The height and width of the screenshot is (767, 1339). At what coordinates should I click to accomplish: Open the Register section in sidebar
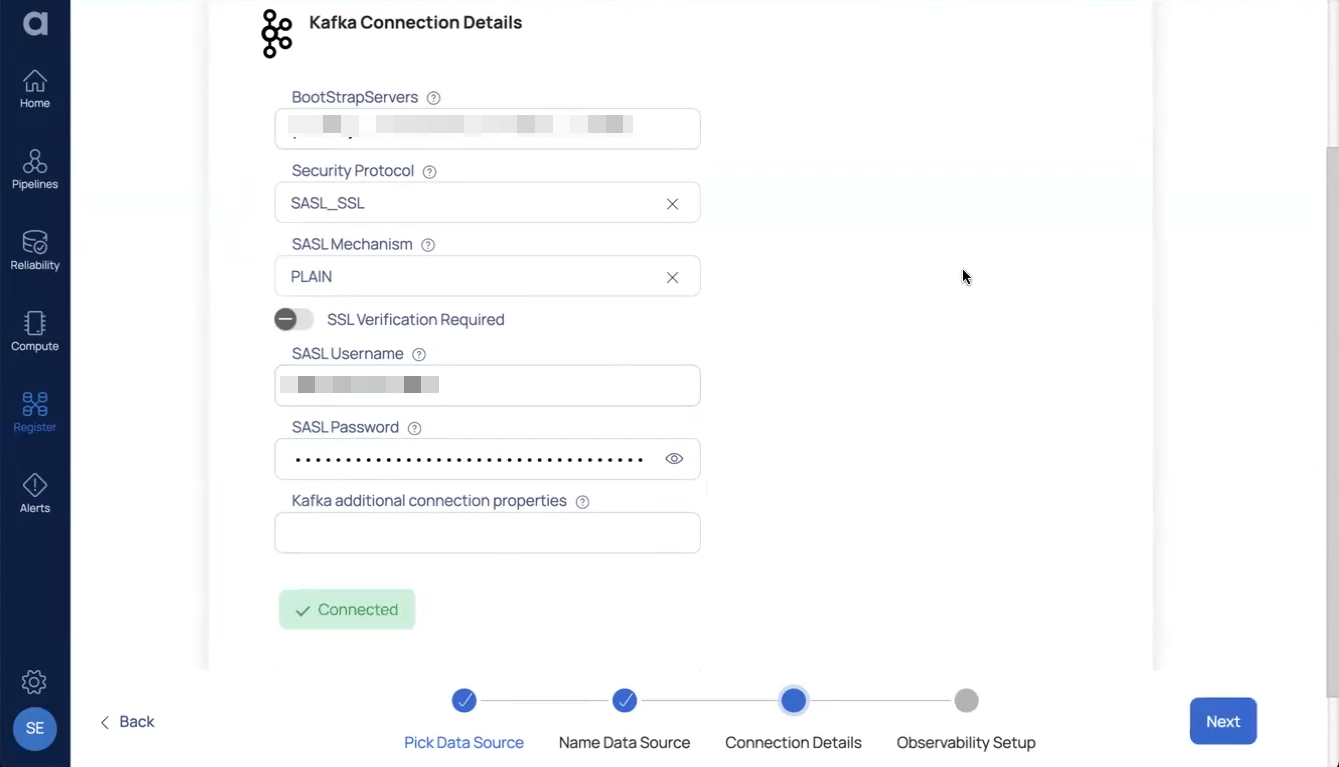coord(35,410)
